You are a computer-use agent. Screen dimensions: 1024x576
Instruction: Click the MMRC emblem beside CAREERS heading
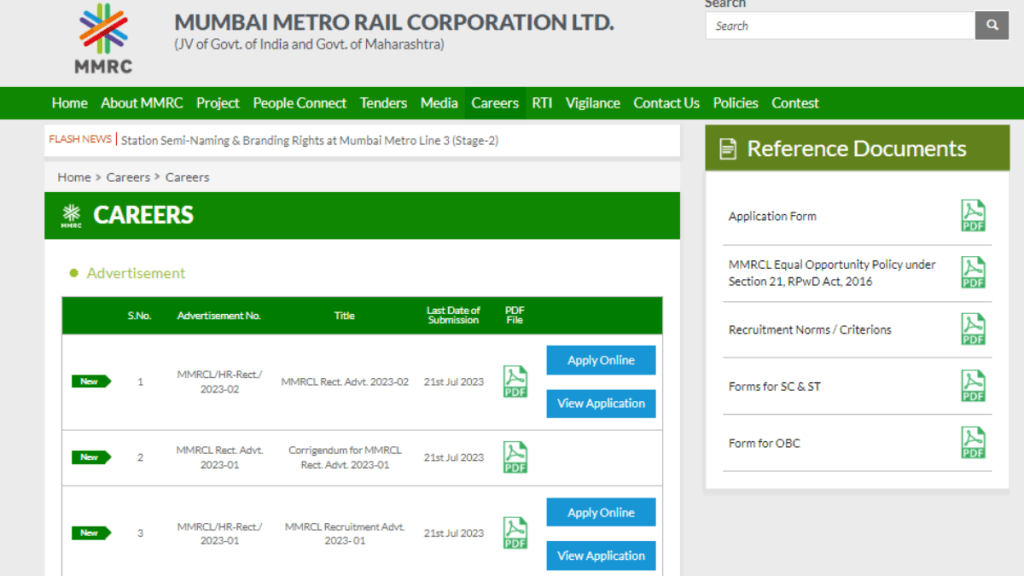(71, 216)
